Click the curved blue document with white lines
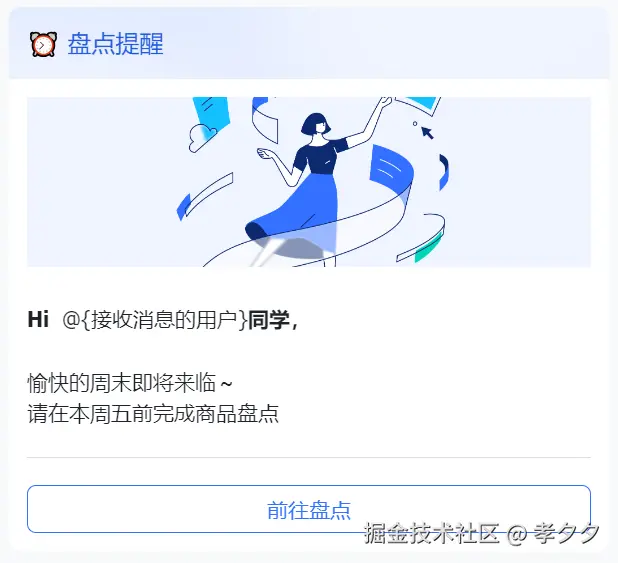Screen dimensions: 618x563 click(x=391, y=173)
